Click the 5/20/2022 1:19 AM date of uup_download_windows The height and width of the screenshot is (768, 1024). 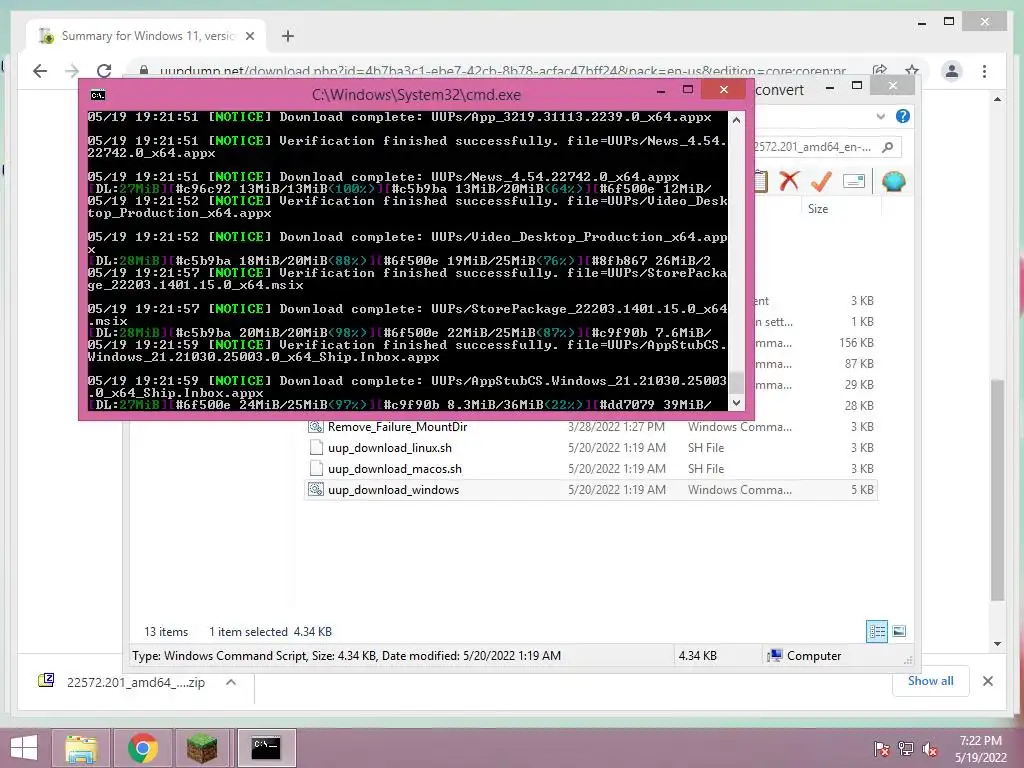tap(616, 490)
